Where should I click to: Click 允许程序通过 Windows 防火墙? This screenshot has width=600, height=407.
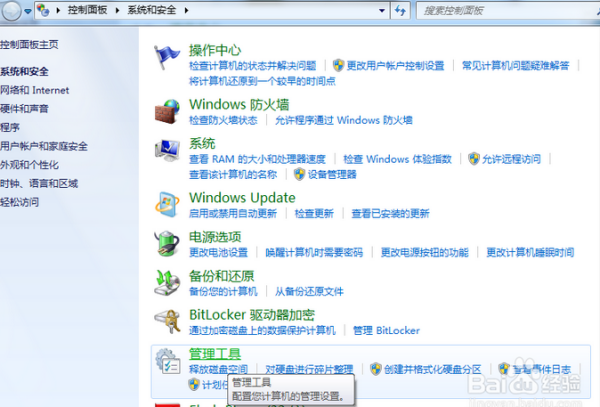point(344,120)
